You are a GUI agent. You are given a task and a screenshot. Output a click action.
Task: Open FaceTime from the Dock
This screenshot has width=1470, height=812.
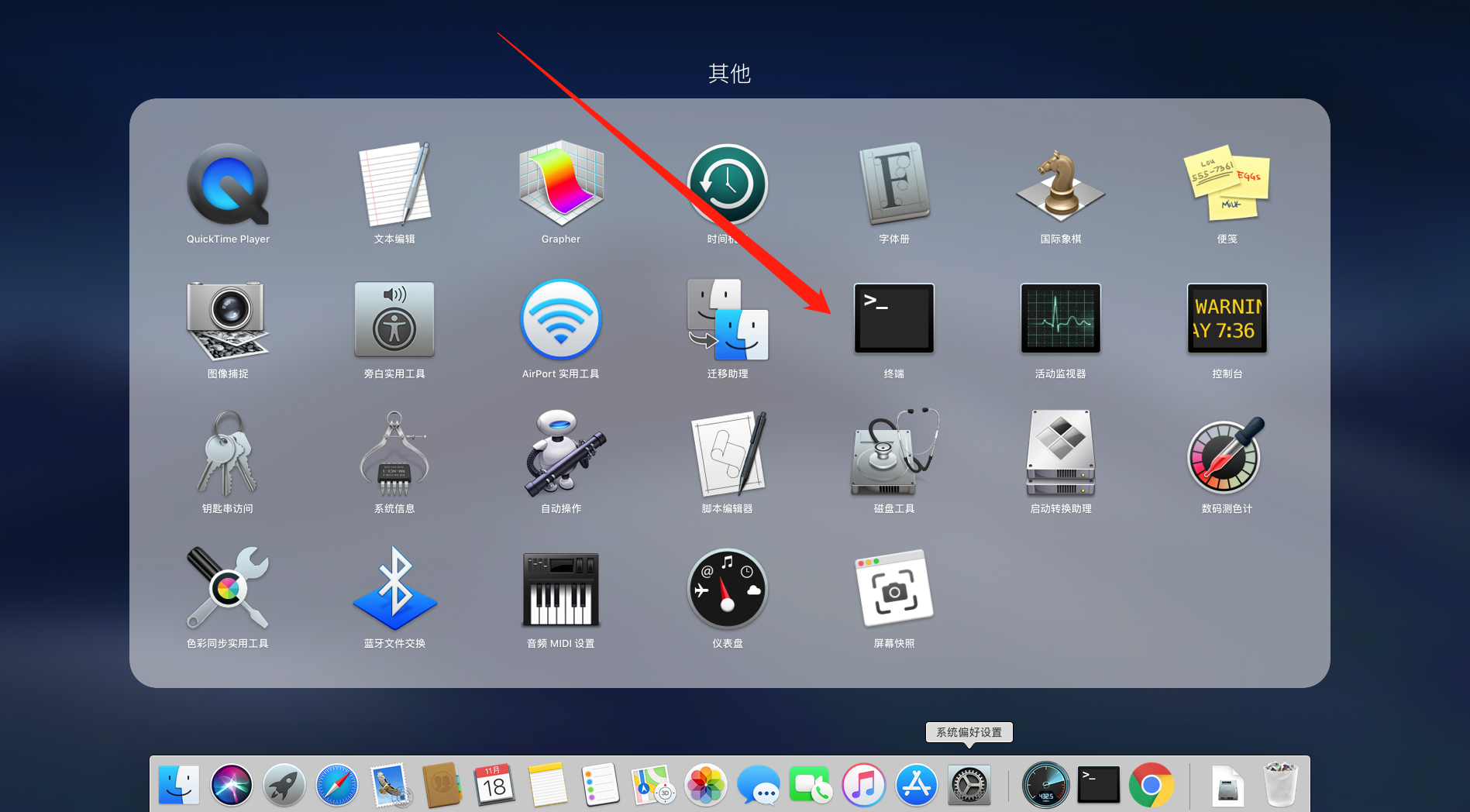[811, 785]
